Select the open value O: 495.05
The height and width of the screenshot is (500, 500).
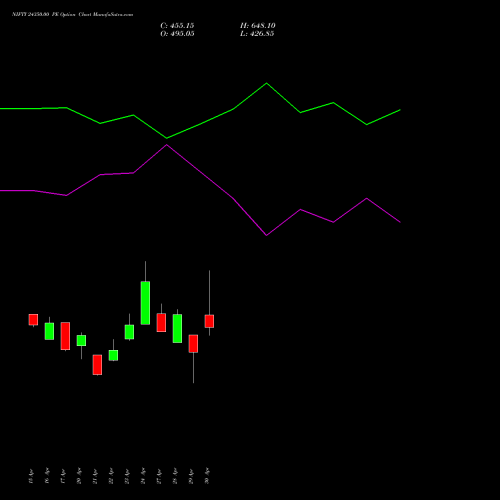pos(177,34)
